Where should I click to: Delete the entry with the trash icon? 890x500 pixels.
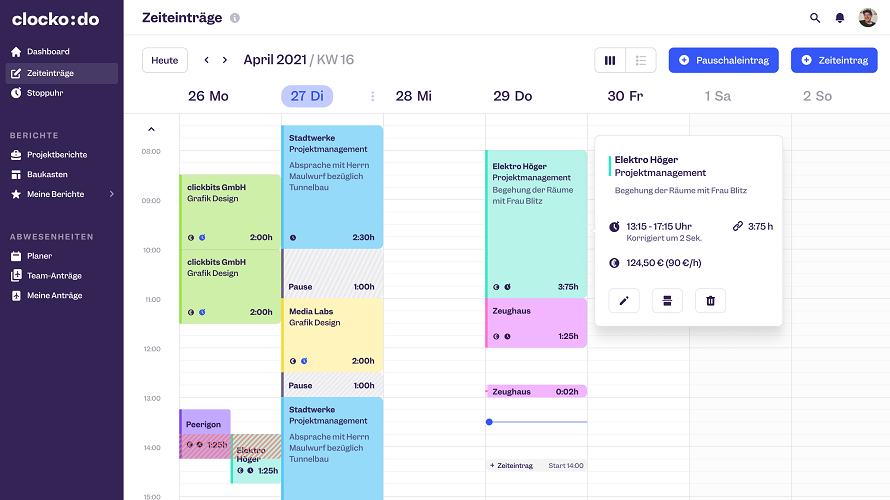[x=710, y=301]
